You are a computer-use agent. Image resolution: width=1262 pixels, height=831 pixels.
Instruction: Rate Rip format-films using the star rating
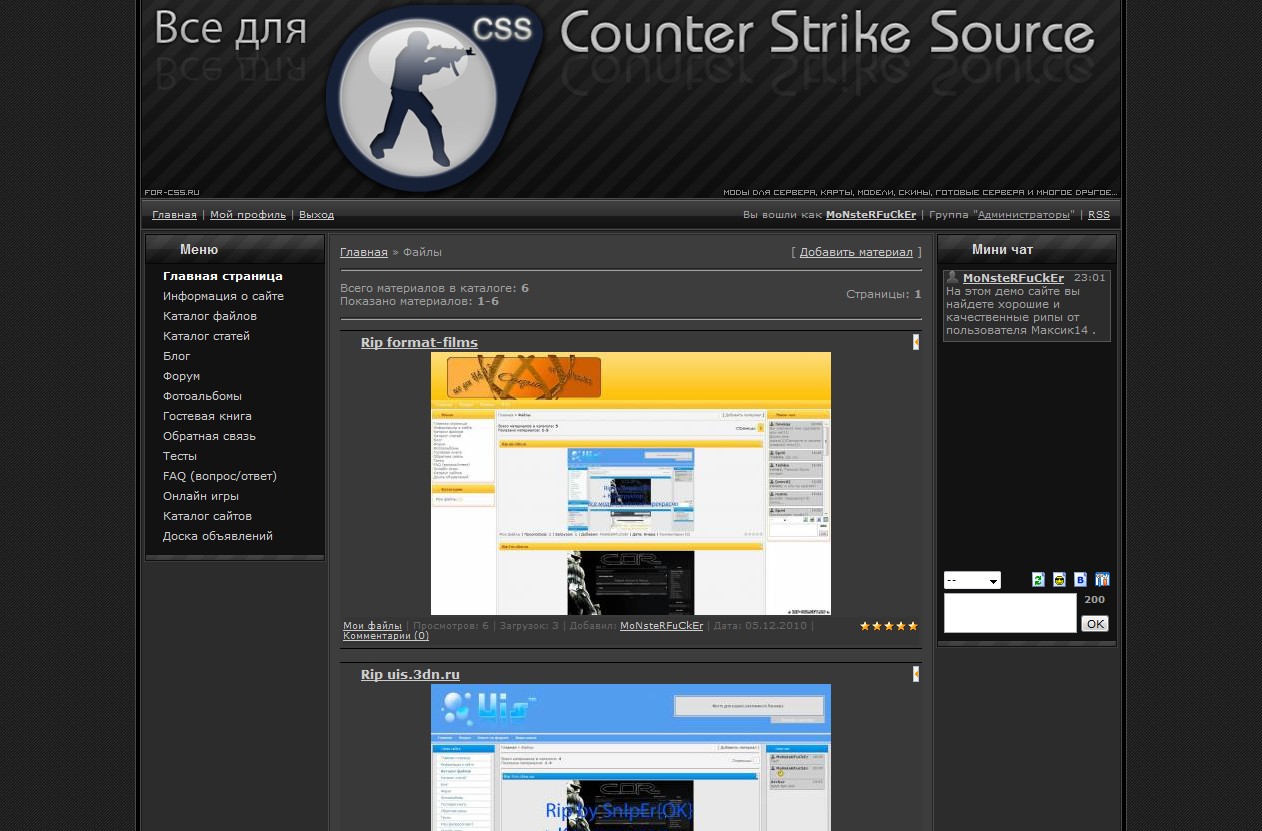(888, 626)
